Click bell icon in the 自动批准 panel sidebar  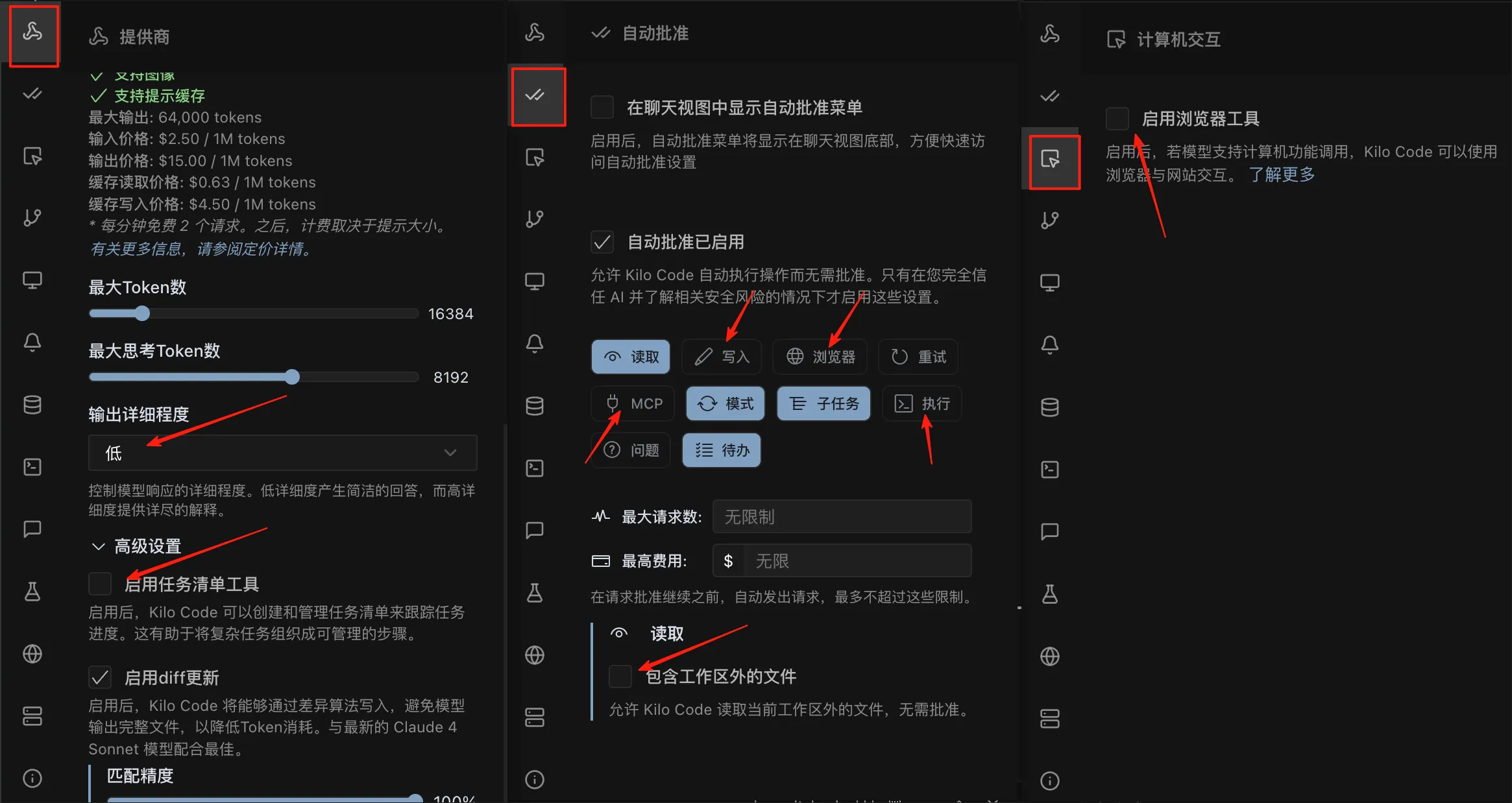[535, 344]
